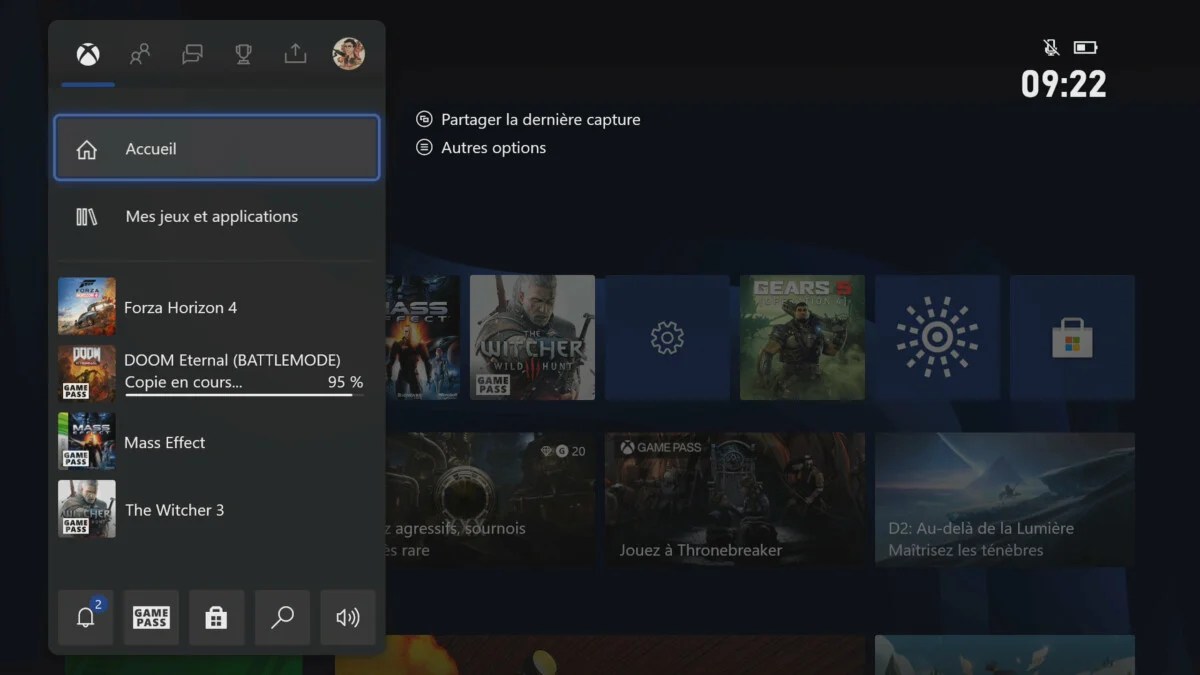Open the Achievements trophy tab
The width and height of the screenshot is (1200, 675).
243,54
